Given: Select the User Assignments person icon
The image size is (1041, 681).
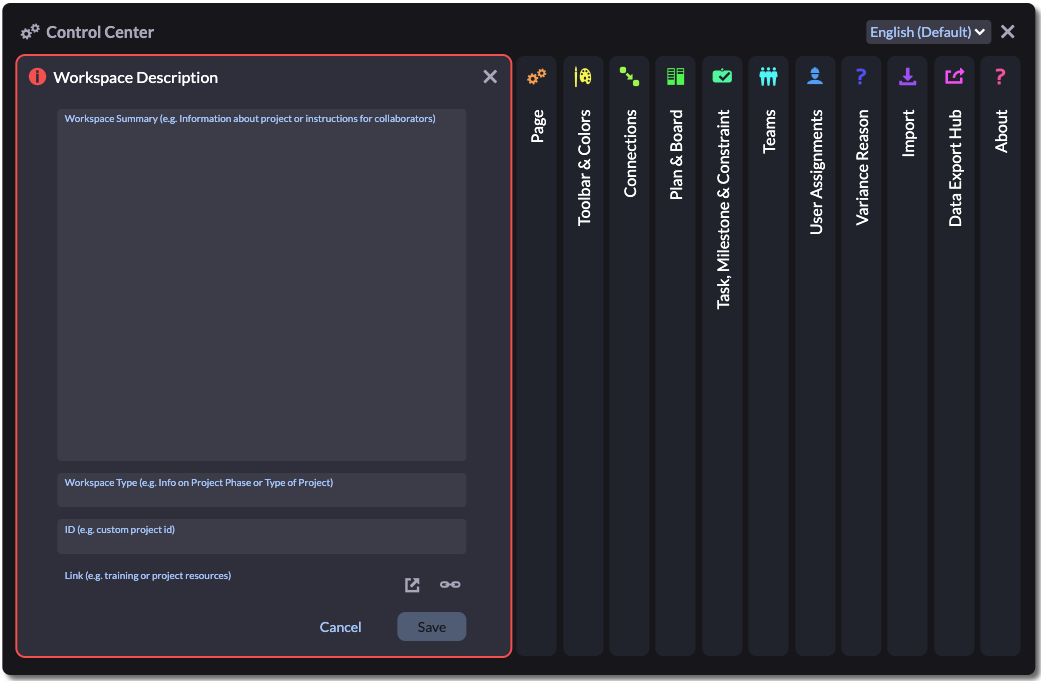Looking at the screenshot, I should point(815,76).
